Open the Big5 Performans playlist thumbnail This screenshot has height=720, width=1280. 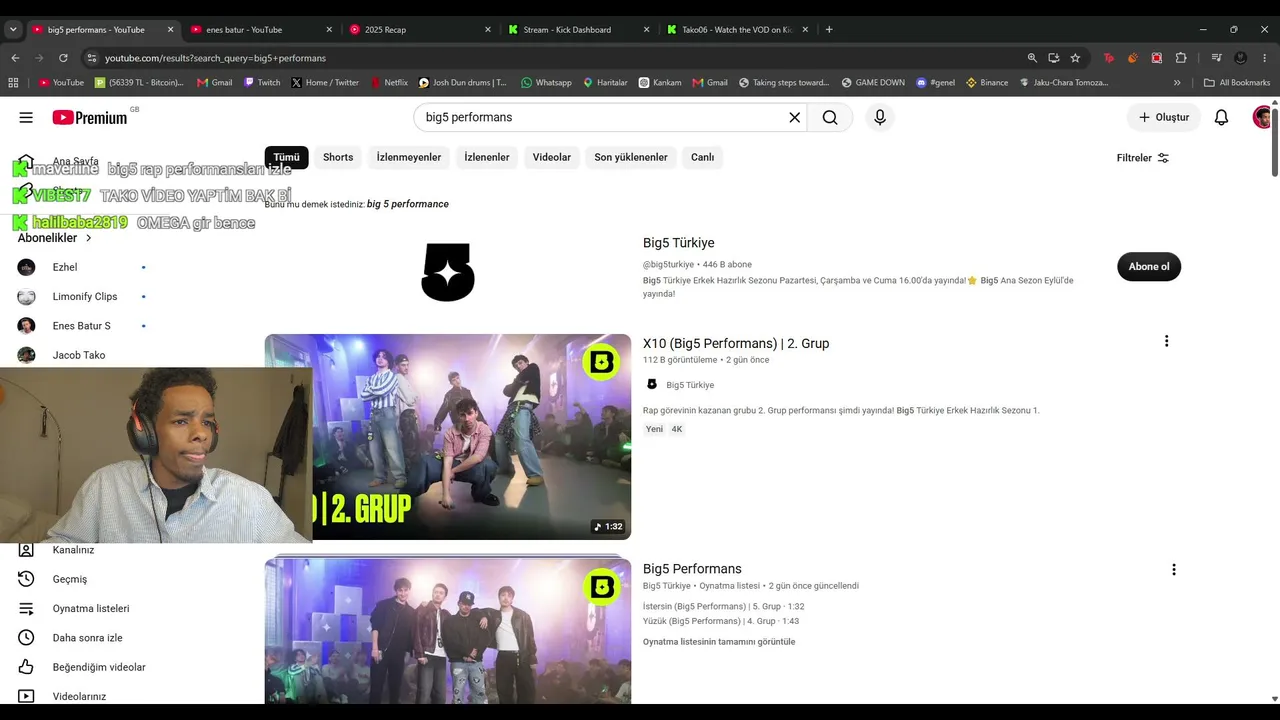448,631
